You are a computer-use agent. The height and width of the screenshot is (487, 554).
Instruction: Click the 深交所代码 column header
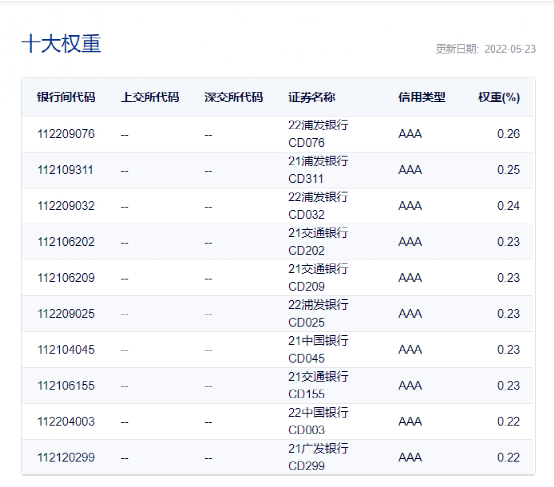point(234,97)
